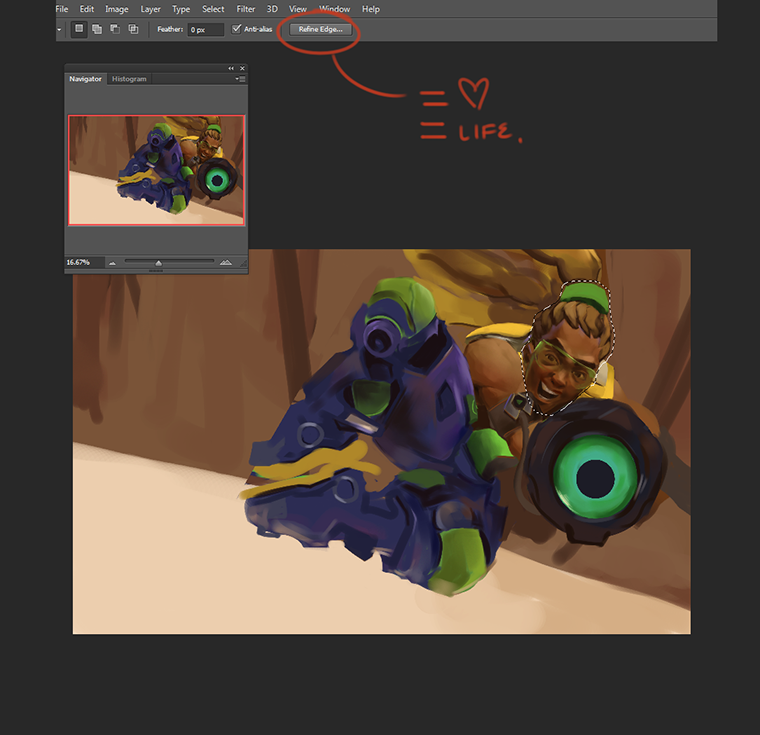Collapse the Navigator panel with double arrows
This screenshot has height=735, width=760.
[231, 68]
